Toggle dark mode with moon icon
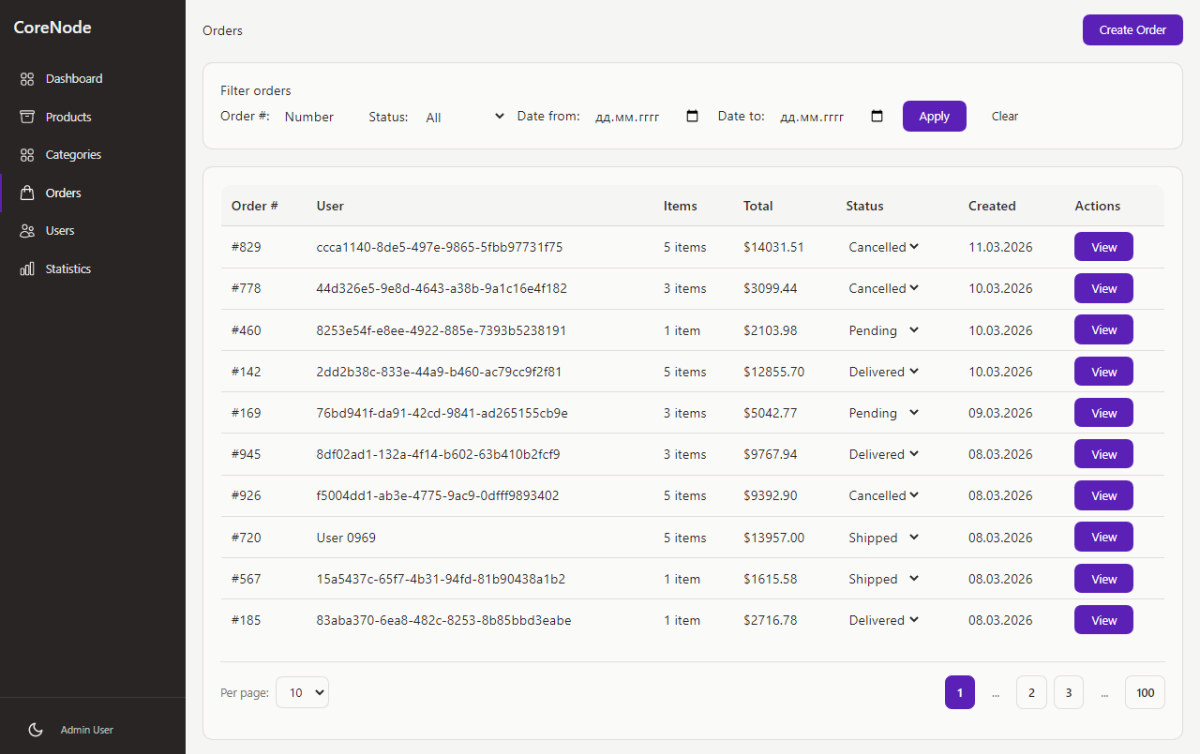The width and height of the screenshot is (1200, 754). pos(36,730)
